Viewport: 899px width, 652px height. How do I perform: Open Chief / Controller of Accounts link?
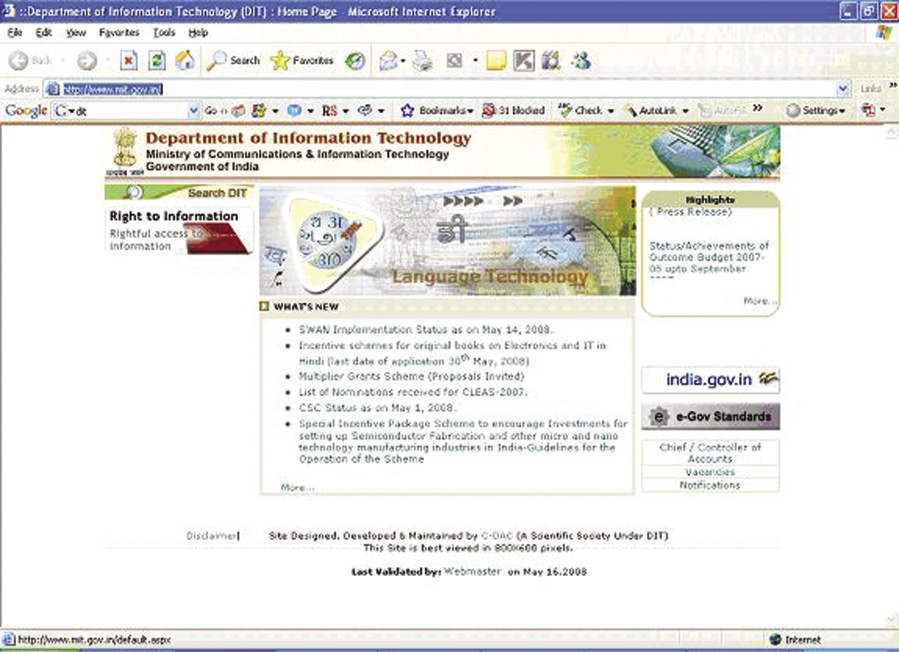pos(710,453)
